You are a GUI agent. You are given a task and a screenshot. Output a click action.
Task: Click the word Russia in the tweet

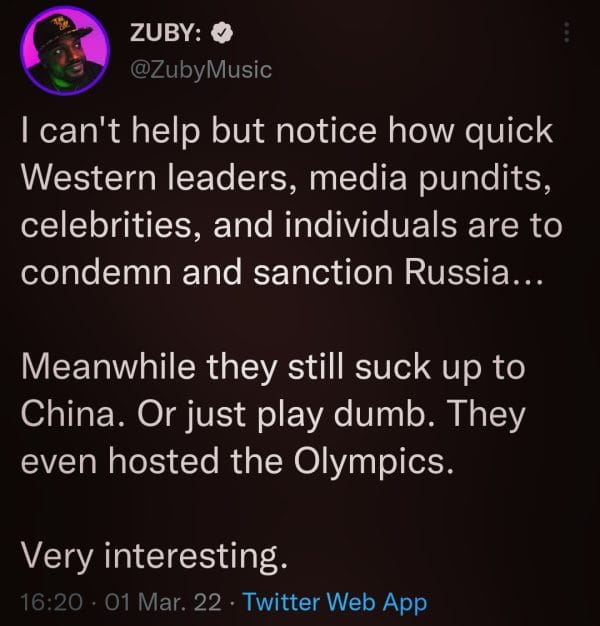457,273
